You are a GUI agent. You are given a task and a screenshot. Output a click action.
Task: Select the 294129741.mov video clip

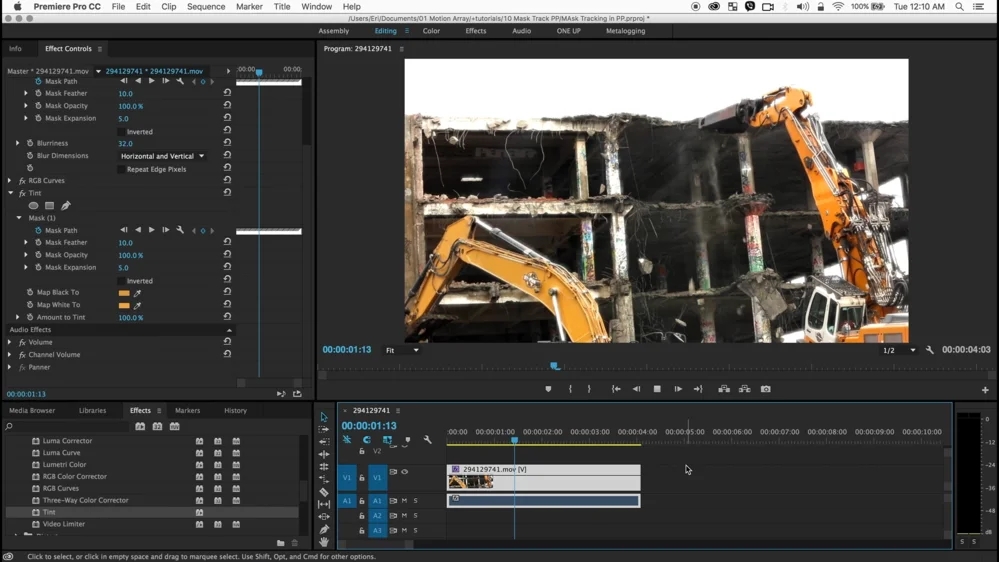[x=543, y=477]
